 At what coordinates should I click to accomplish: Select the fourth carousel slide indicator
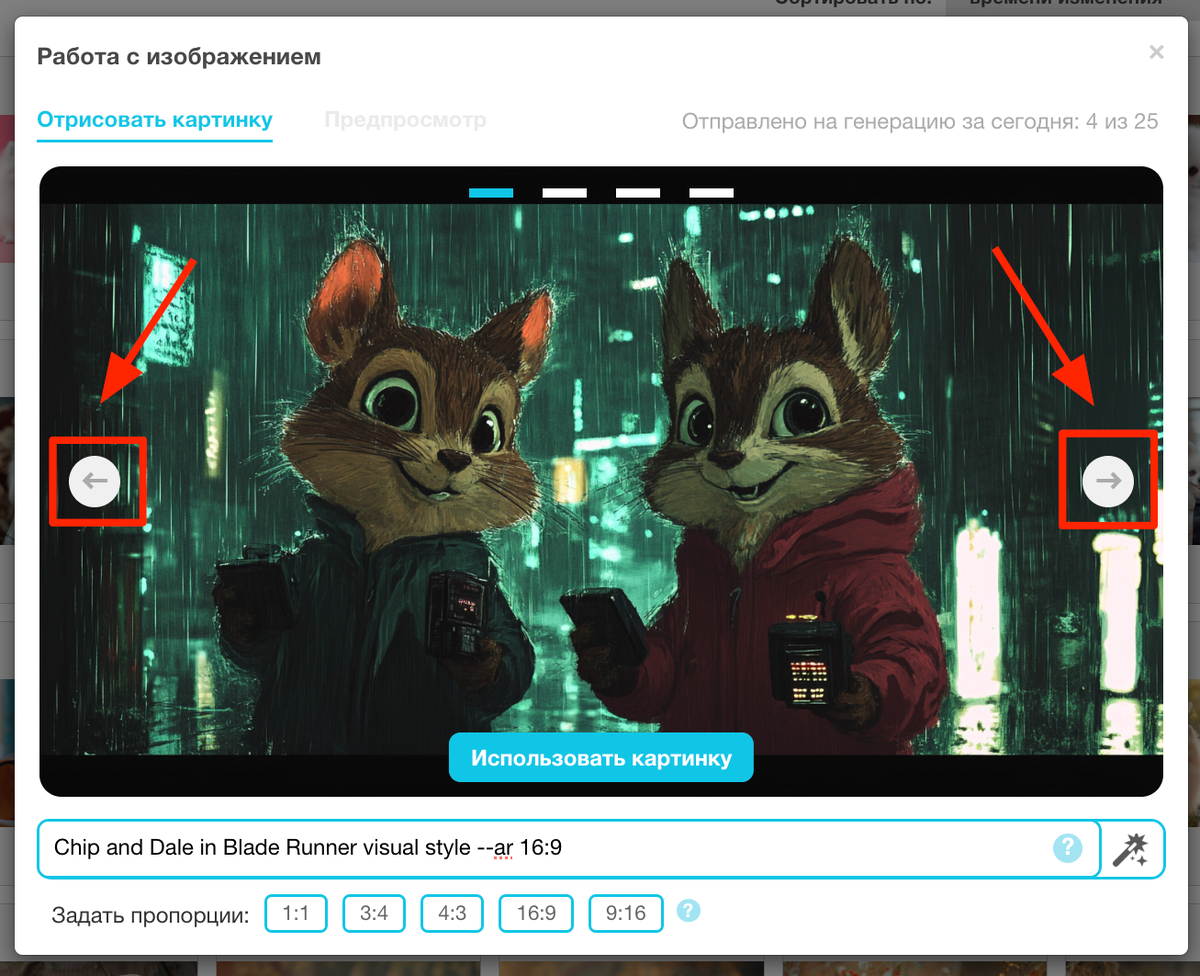(711, 192)
